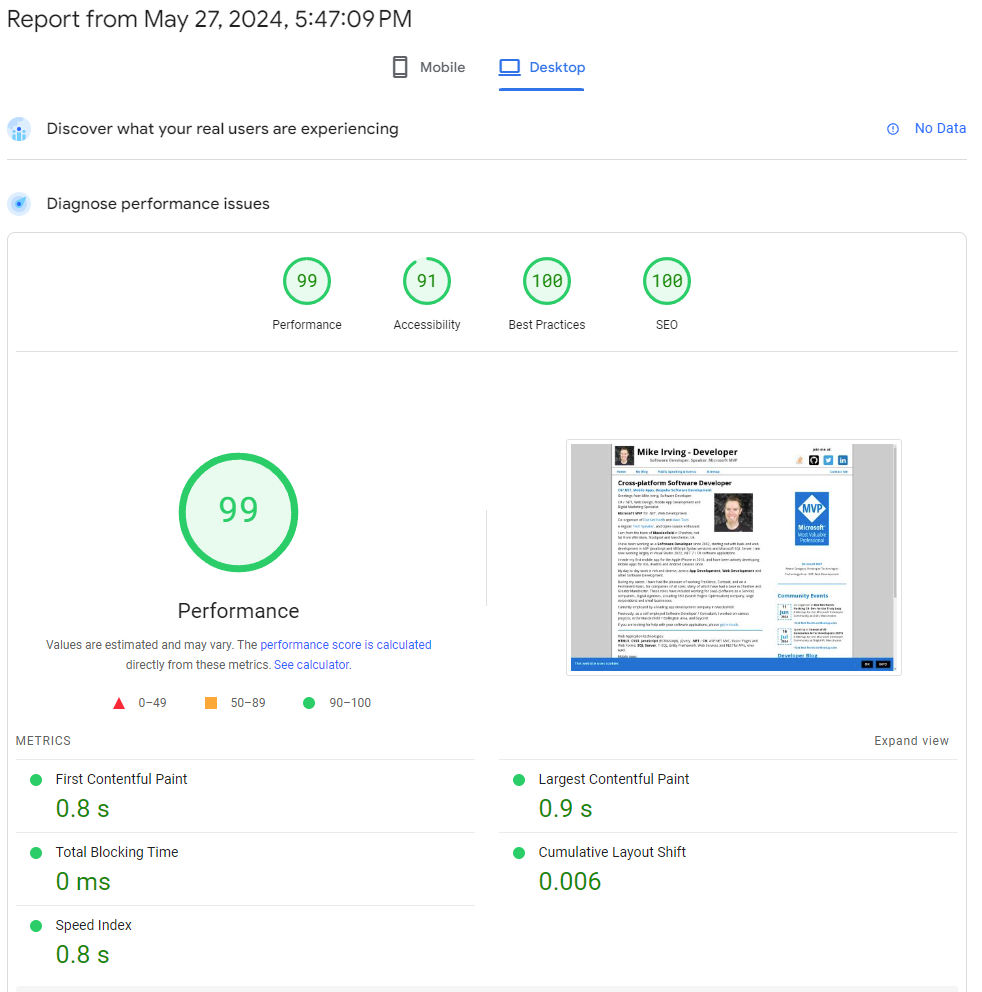
Task: Open the No Data link
Action: (x=940, y=128)
